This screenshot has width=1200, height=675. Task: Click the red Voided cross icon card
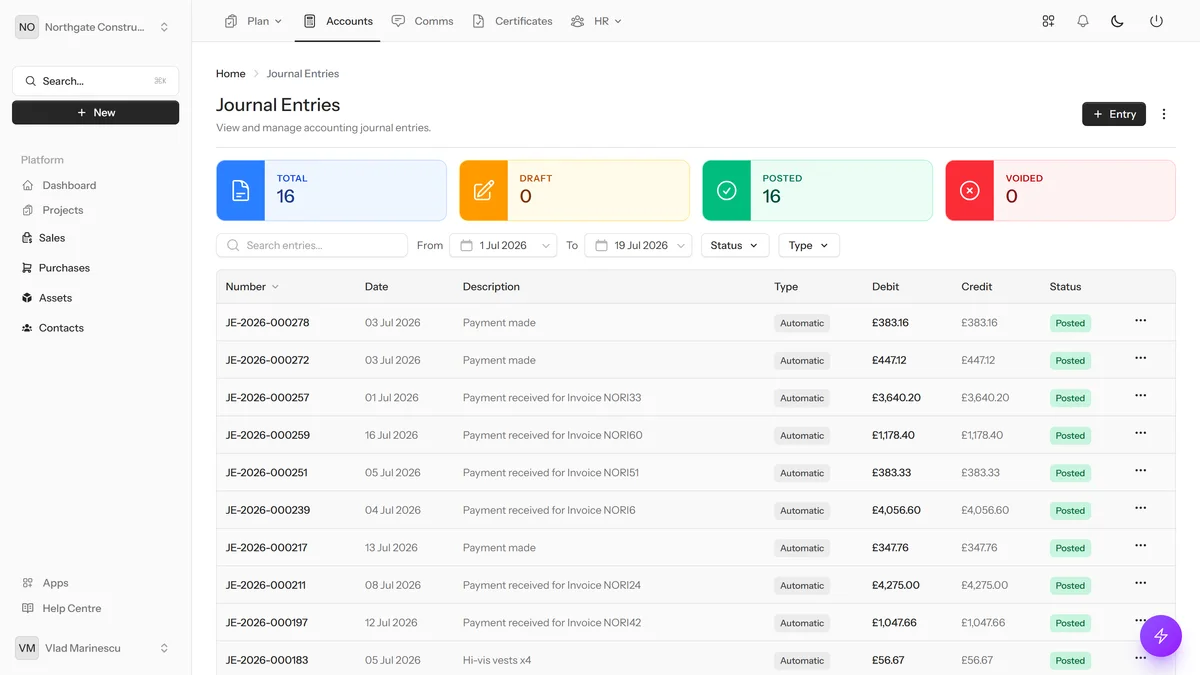(x=970, y=190)
